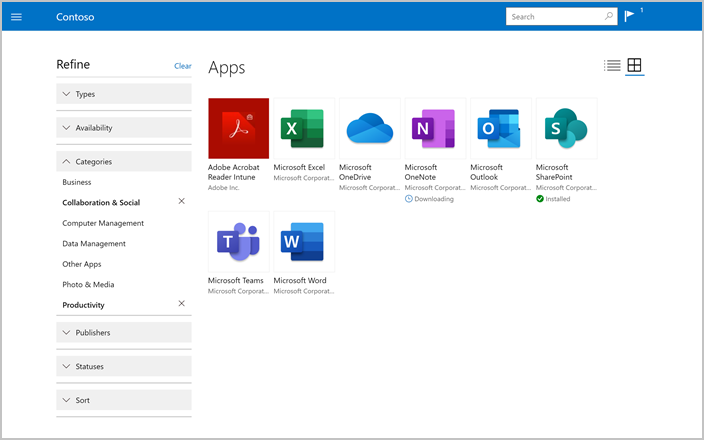This screenshot has height=440, width=704.
Task: Open the Microsoft Outlook app
Action: click(x=501, y=128)
